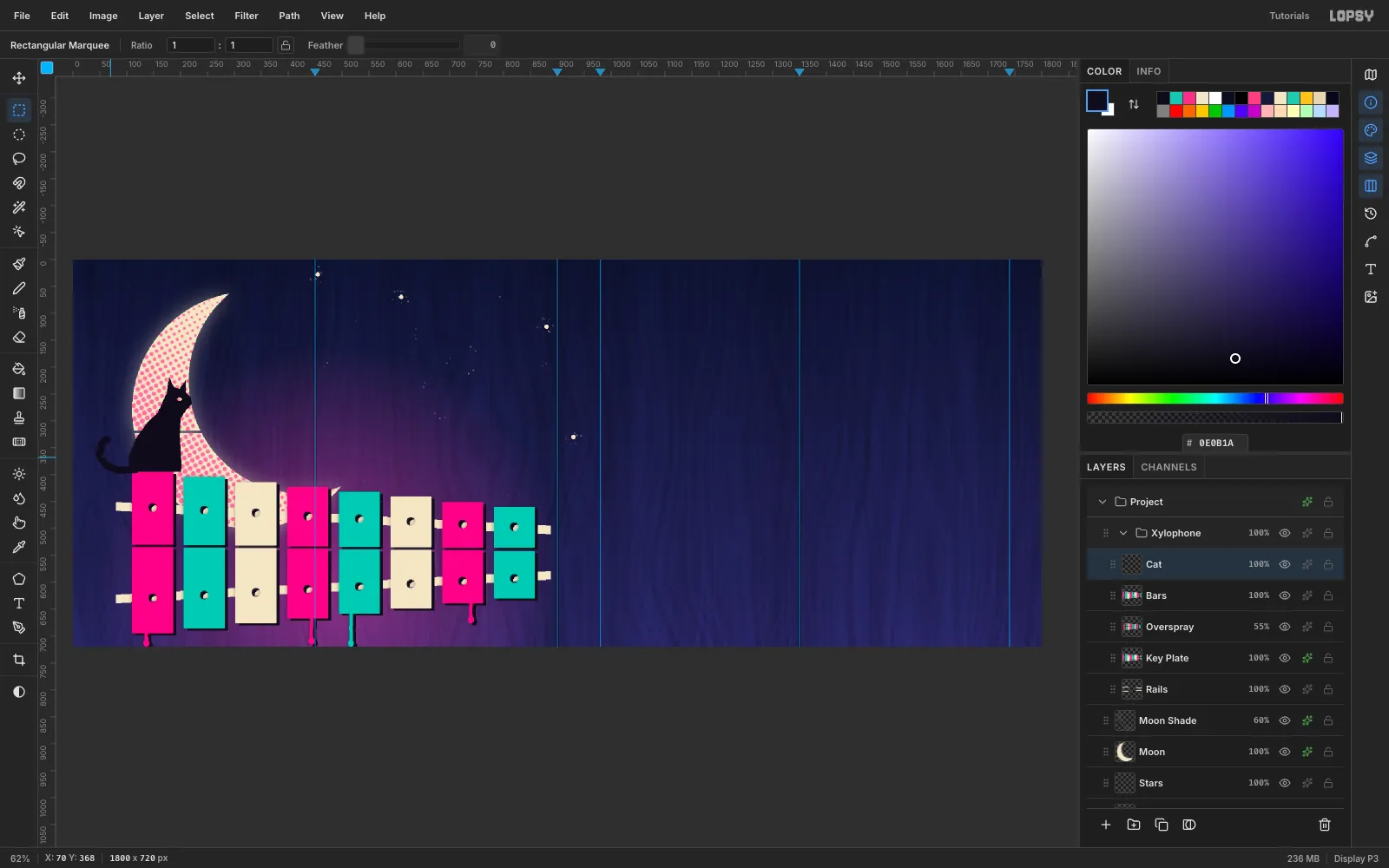Select the Lasso tool
This screenshot has width=1389, height=868.
click(x=19, y=159)
